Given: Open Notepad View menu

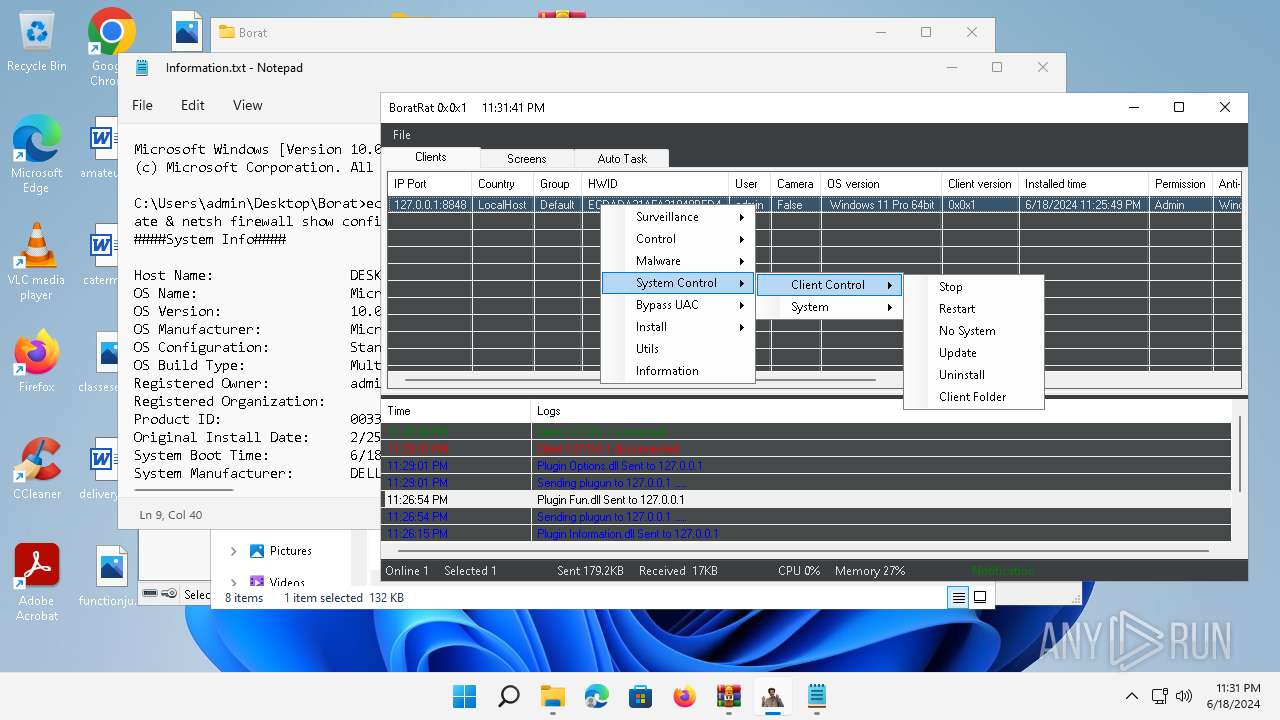Looking at the screenshot, I should tap(248, 105).
